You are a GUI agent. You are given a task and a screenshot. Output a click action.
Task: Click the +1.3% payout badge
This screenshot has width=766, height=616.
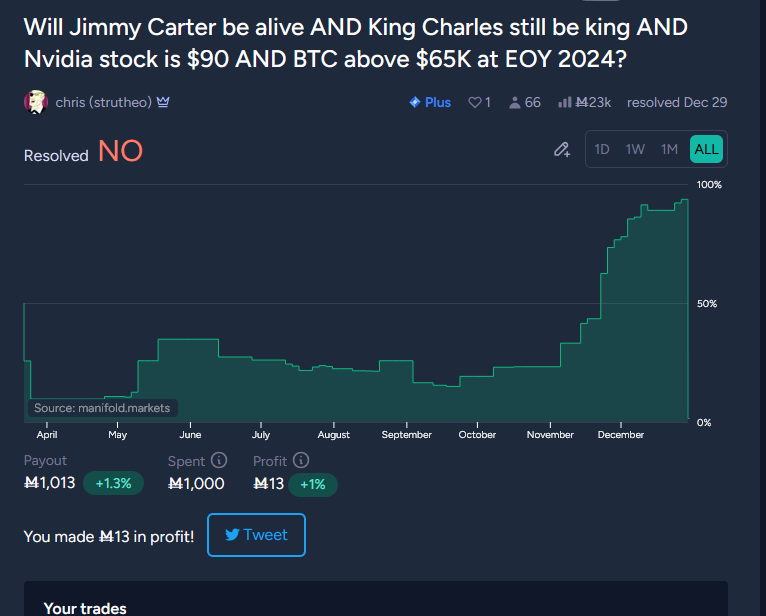[113, 484]
